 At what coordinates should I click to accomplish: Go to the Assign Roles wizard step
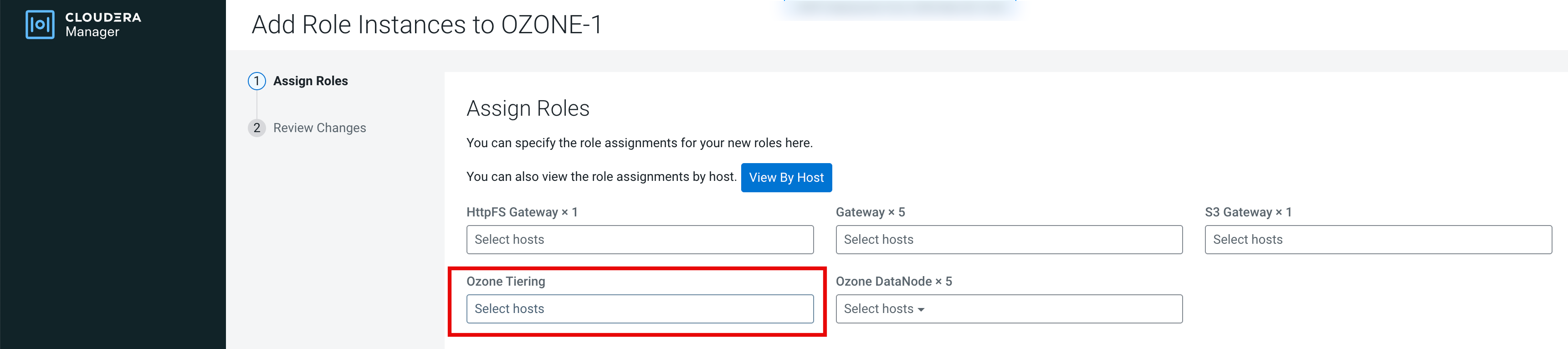pos(310,81)
